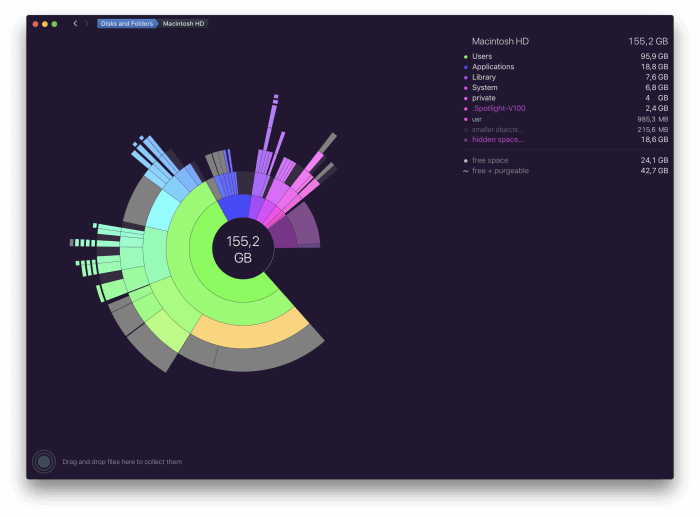Minimize the window with the yellow button
Screen dimensions: 700x517
coord(45,24)
